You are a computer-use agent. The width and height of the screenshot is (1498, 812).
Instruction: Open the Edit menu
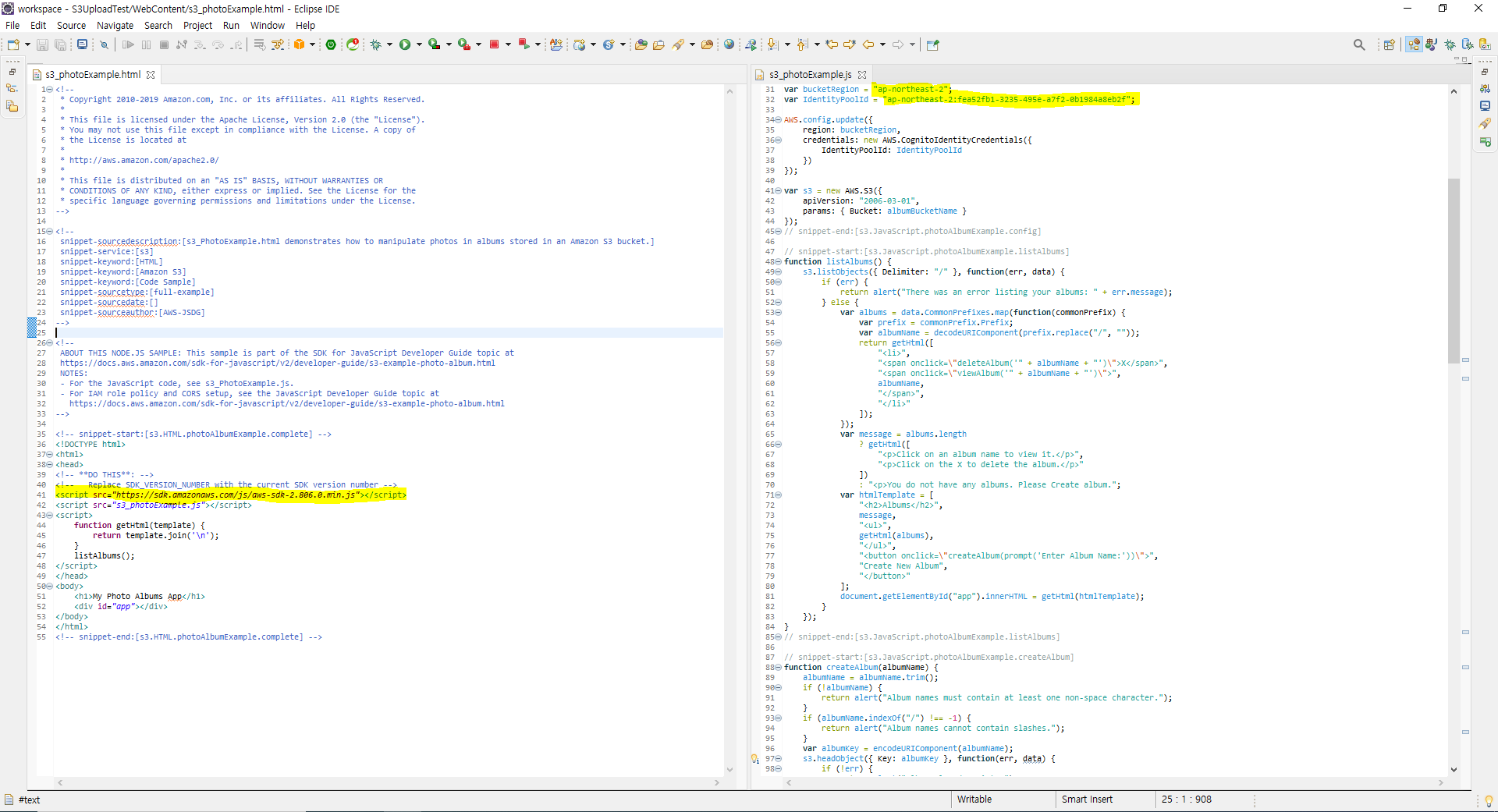(38, 26)
